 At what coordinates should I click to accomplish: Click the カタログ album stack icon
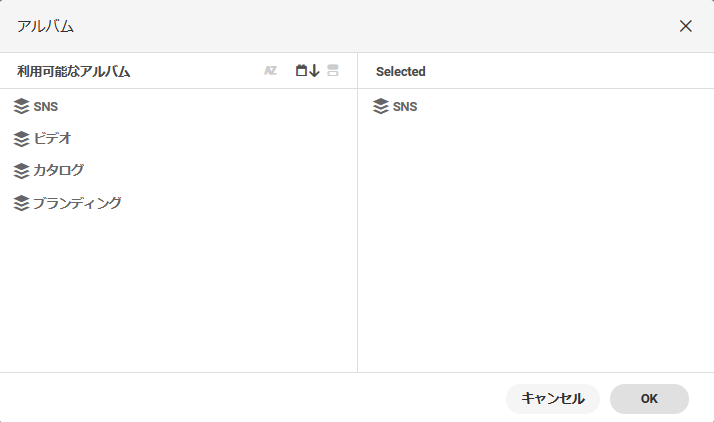(x=22, y=171)
